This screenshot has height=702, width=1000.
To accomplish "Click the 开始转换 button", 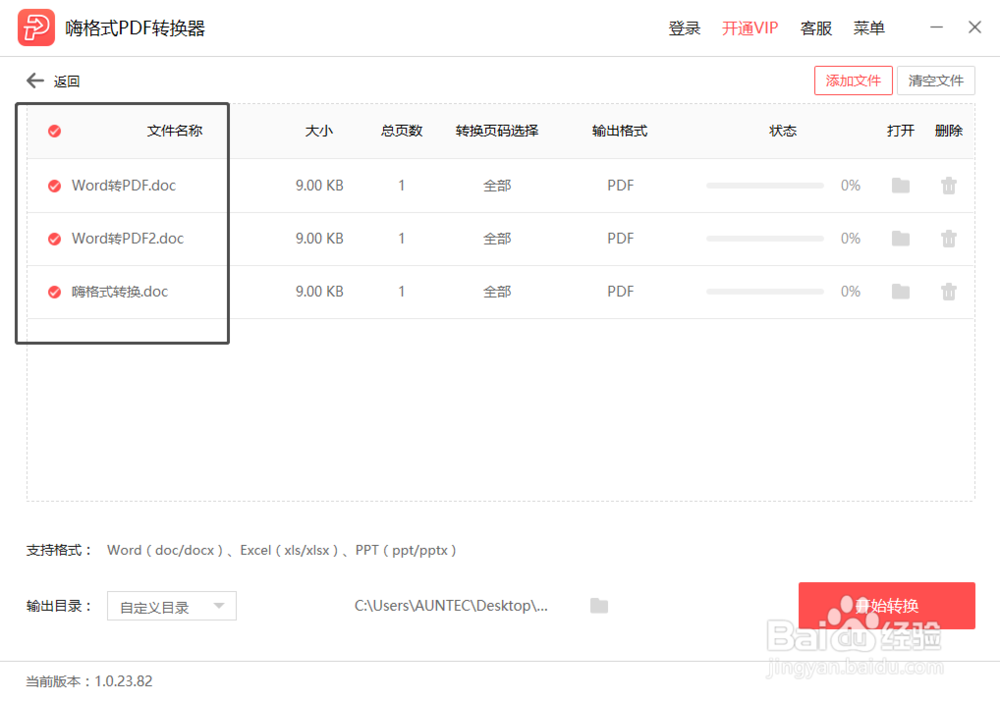I will 886,605.
